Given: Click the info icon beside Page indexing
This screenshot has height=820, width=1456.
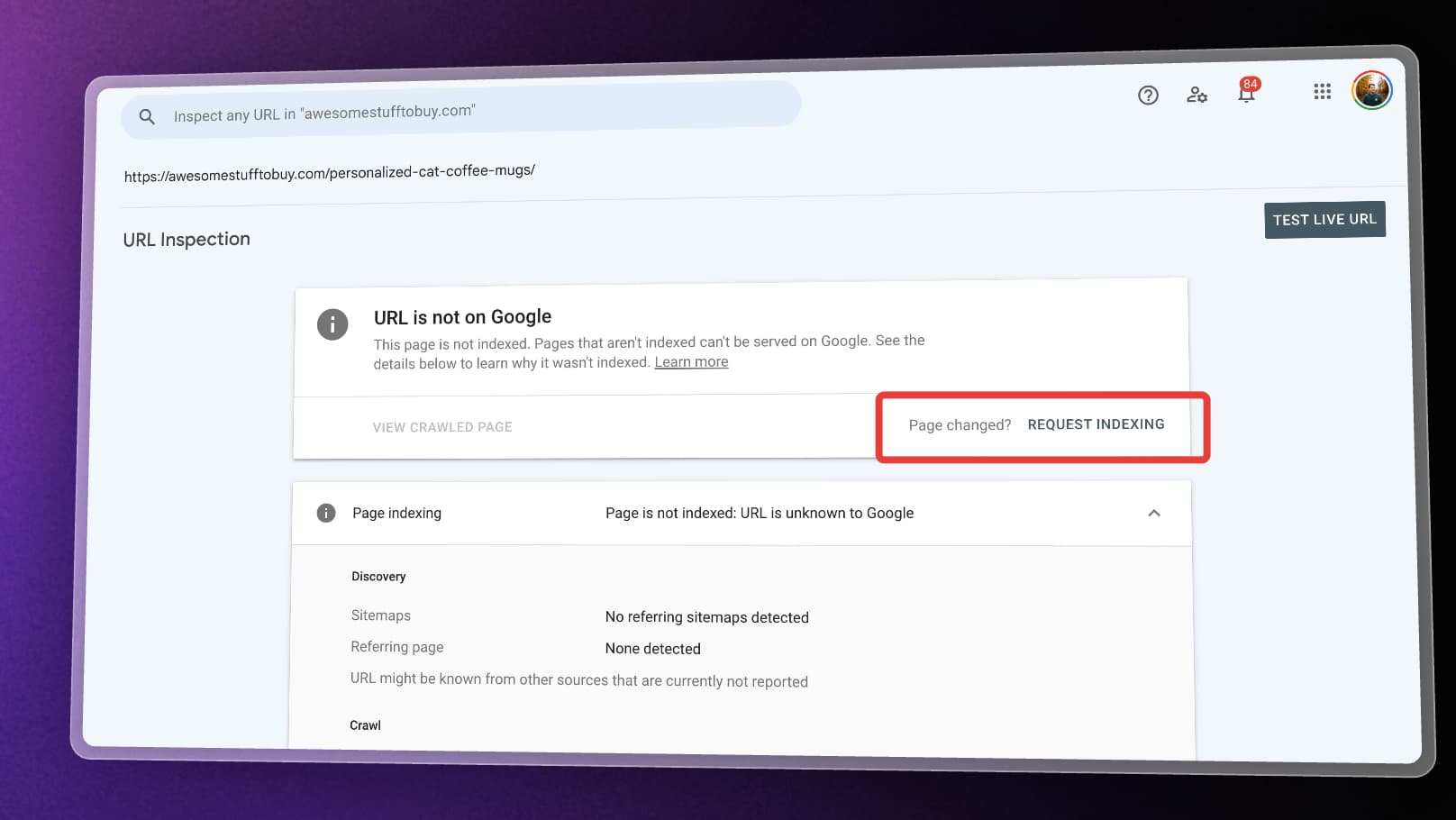Looking at the screenshot, I should [x=325, y=513].
